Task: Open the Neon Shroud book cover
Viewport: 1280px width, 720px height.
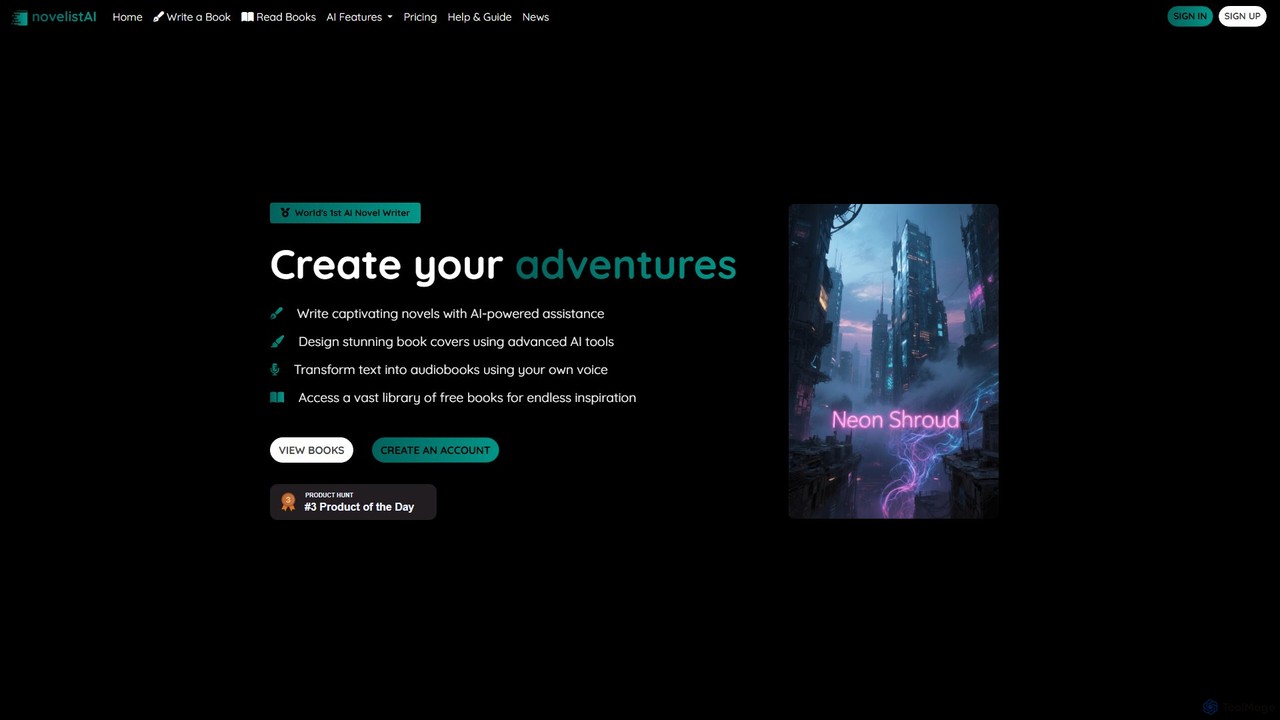Action: [x=893, y=361]
